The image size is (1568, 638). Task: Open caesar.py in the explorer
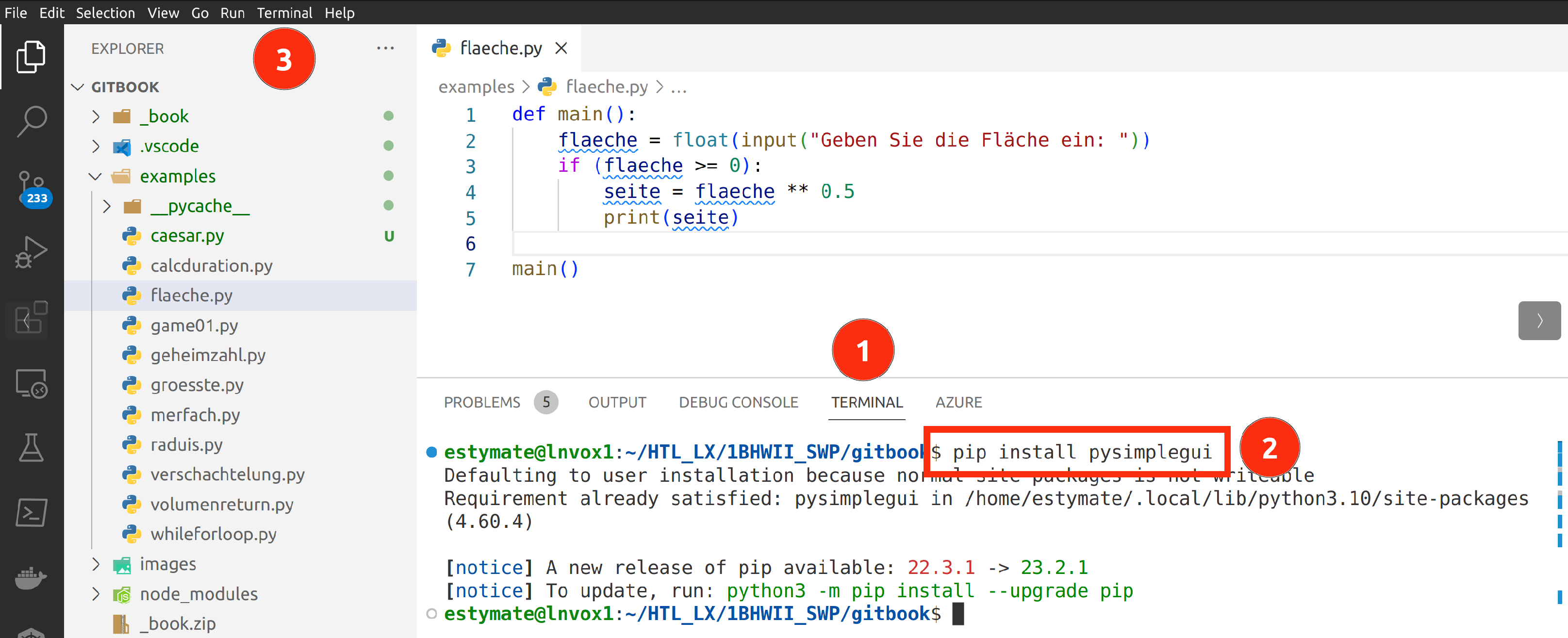pyautogui.click(x=240, y=236)
